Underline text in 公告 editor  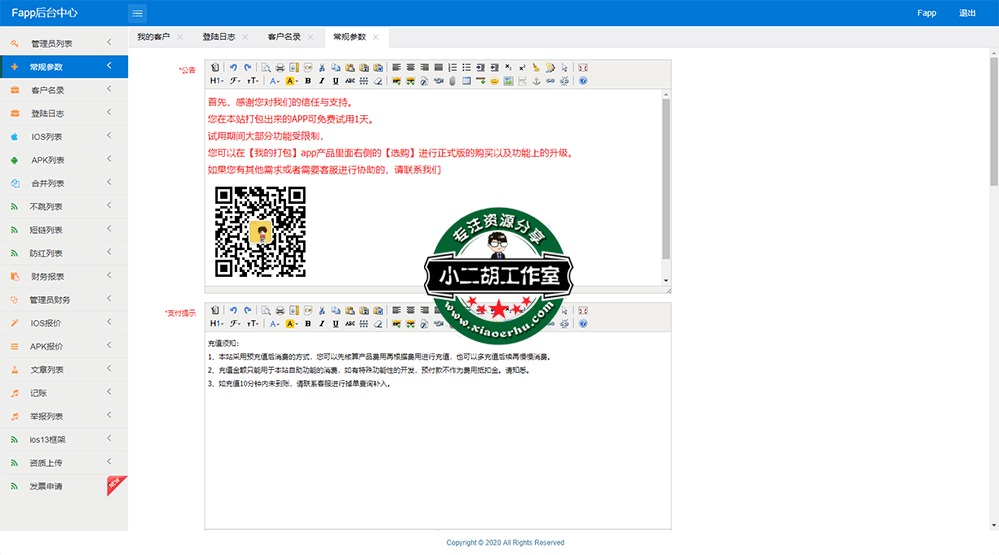pos(336,81)
